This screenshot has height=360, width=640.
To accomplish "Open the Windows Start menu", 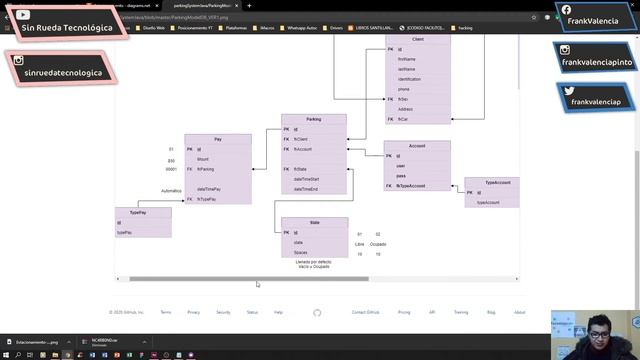I will [x=6, y=355].
